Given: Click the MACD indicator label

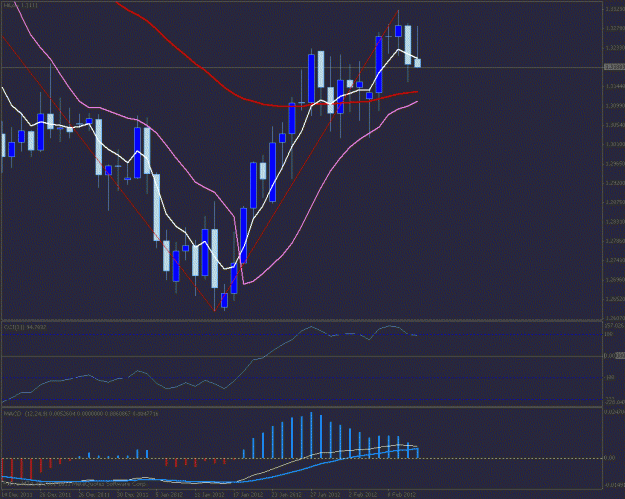Looking at the screenshot, I should coord(81,414).
